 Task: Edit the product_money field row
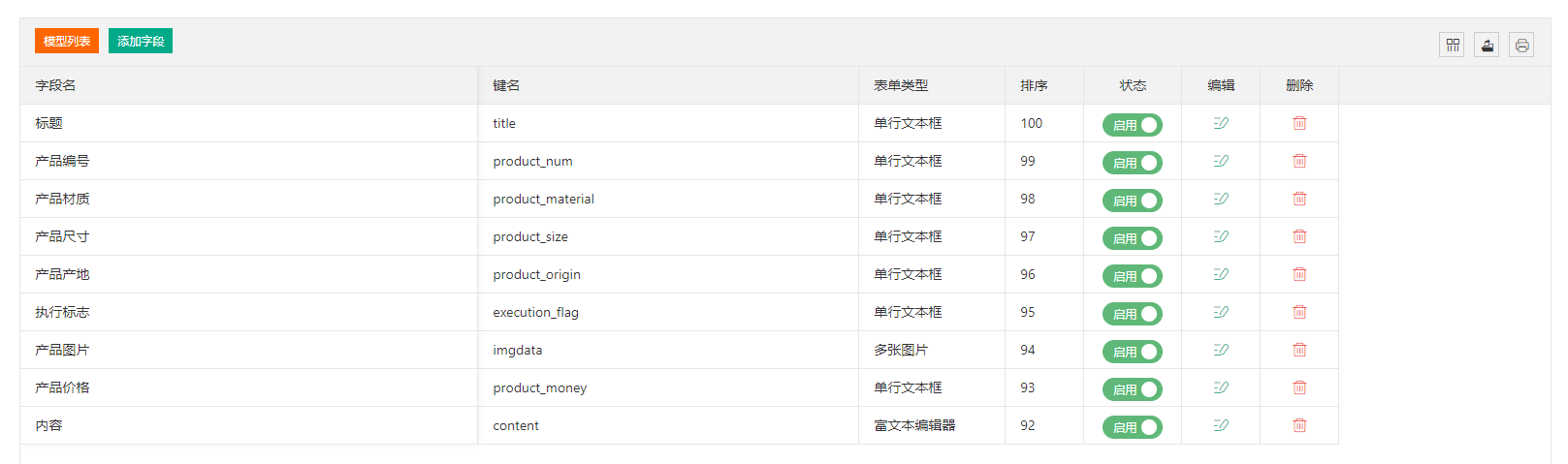pyautogui.click(x=1221, y=387)
